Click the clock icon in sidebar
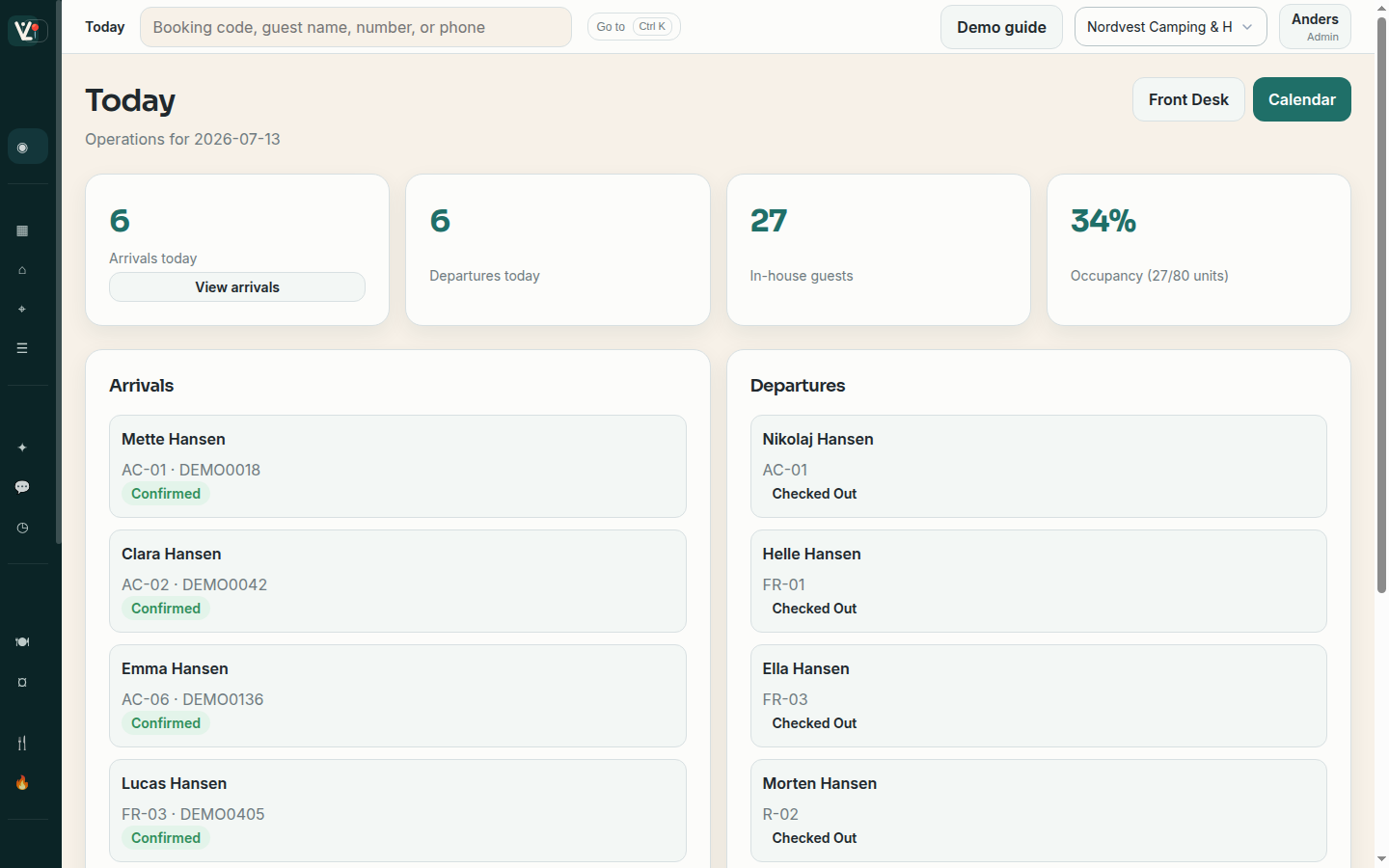The image size is (1389, 868). coord(22,528)
